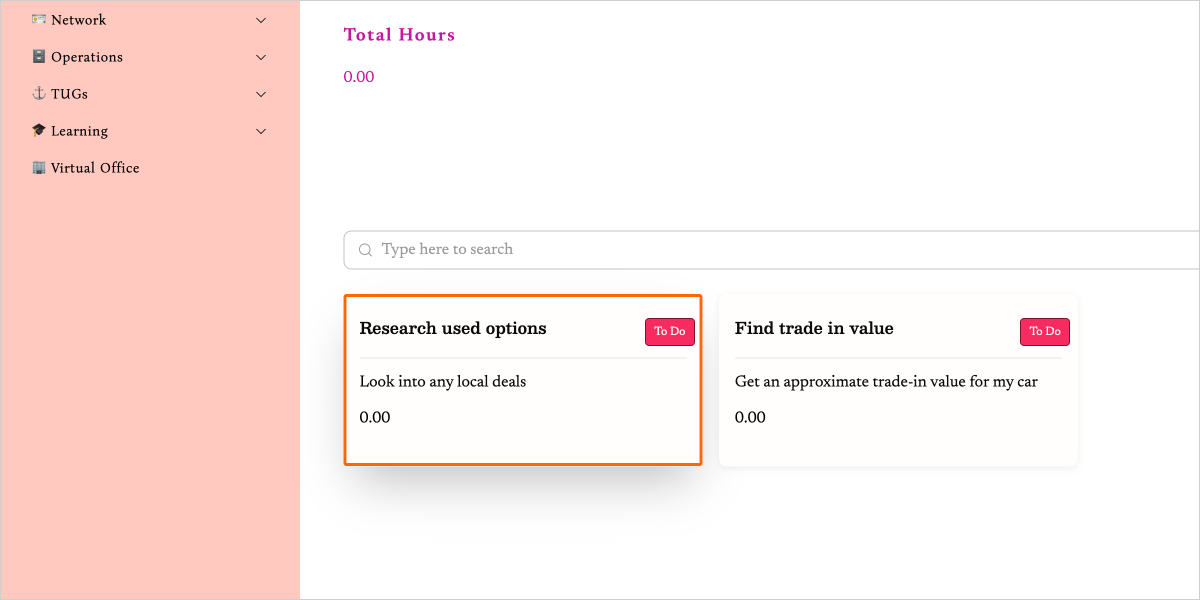Screen dimensions: 1200x600
Task: Click the anchor icon beside TUGs
Action: (39, 94)
